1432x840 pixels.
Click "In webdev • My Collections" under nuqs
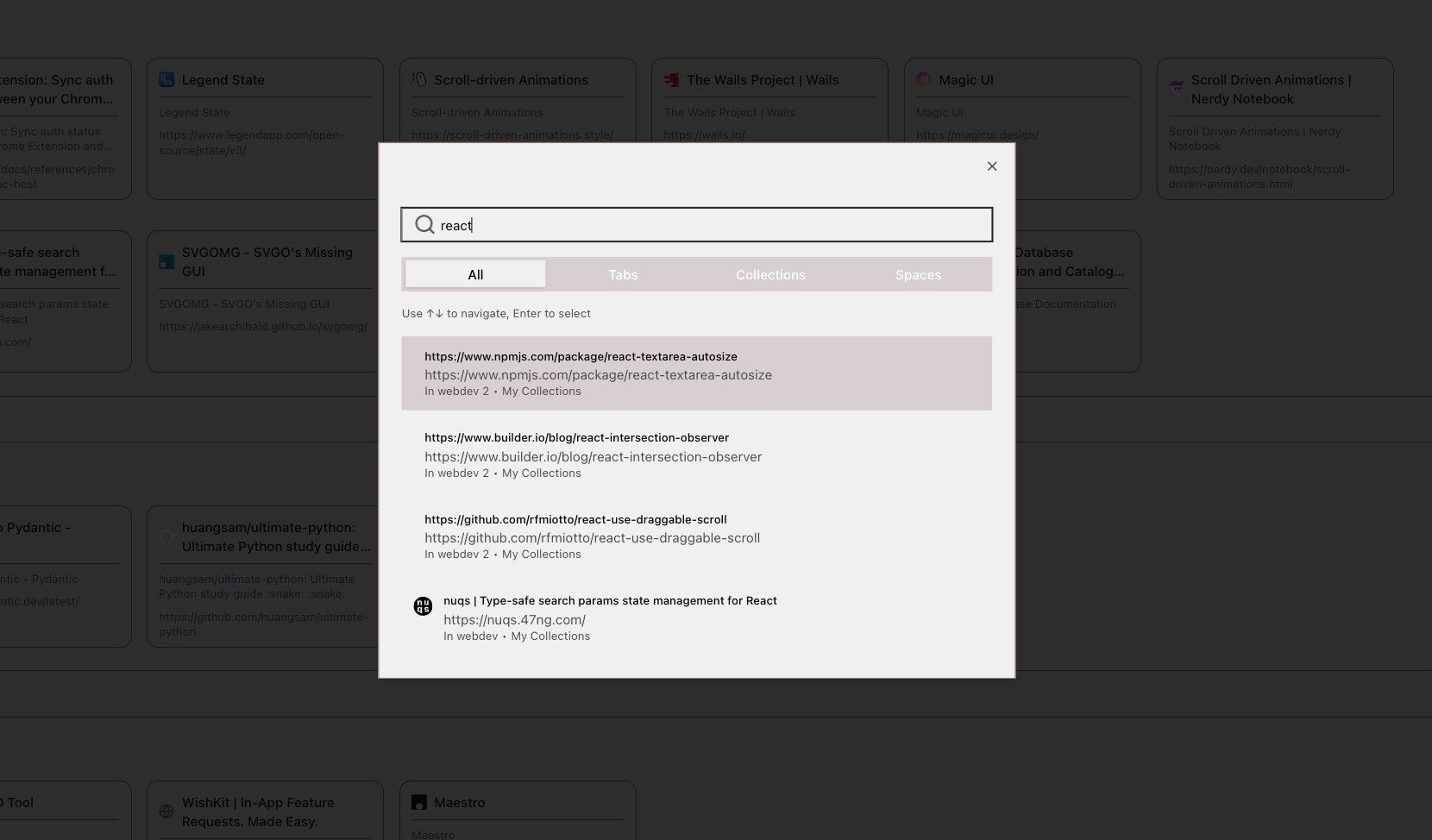(x=517, y=636)
